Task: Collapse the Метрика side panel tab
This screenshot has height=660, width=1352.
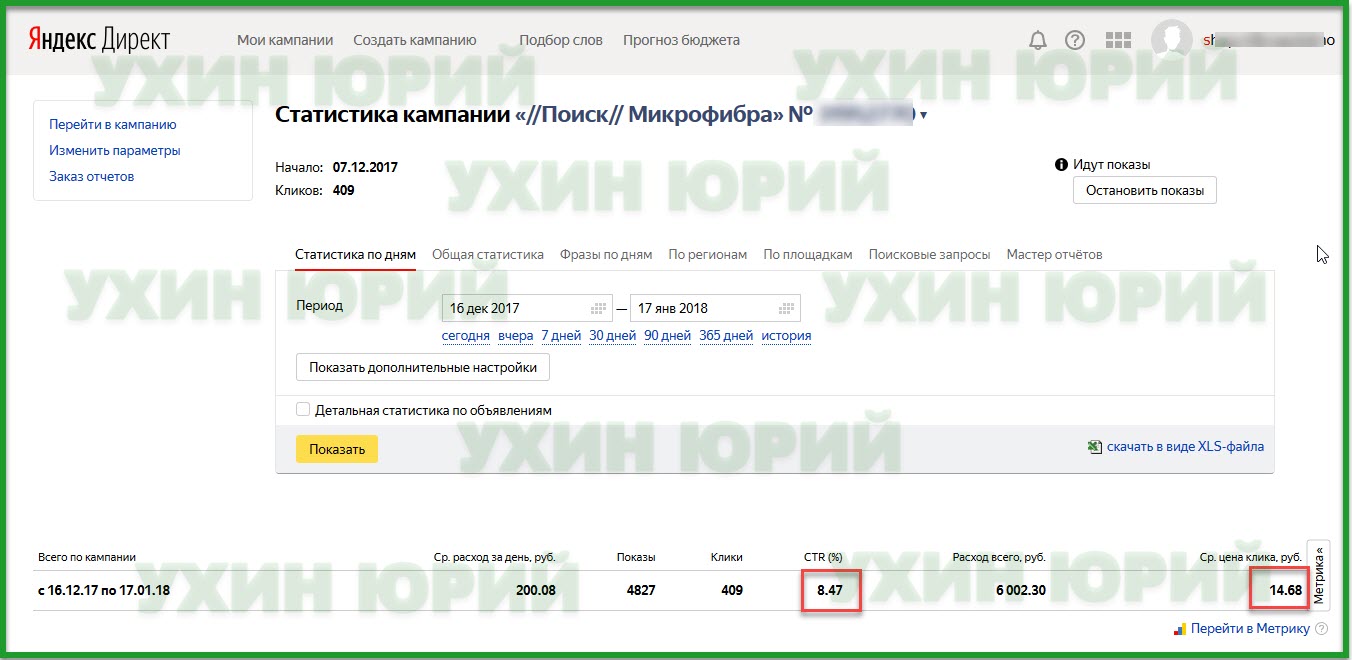Action: click(1319, 576)
